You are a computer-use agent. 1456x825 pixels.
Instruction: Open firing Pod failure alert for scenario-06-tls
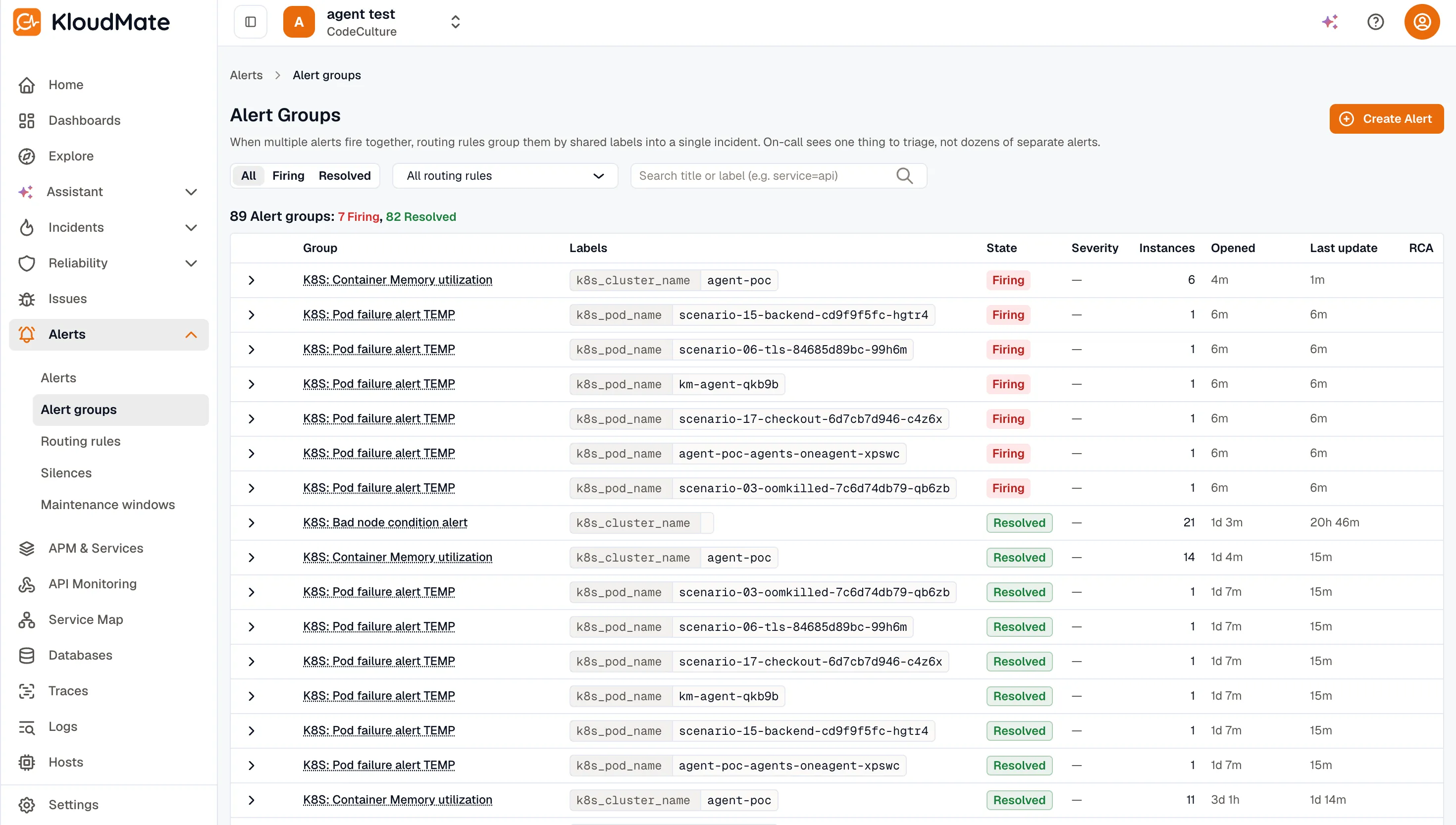pyautogui.click(x=378, y=349)
